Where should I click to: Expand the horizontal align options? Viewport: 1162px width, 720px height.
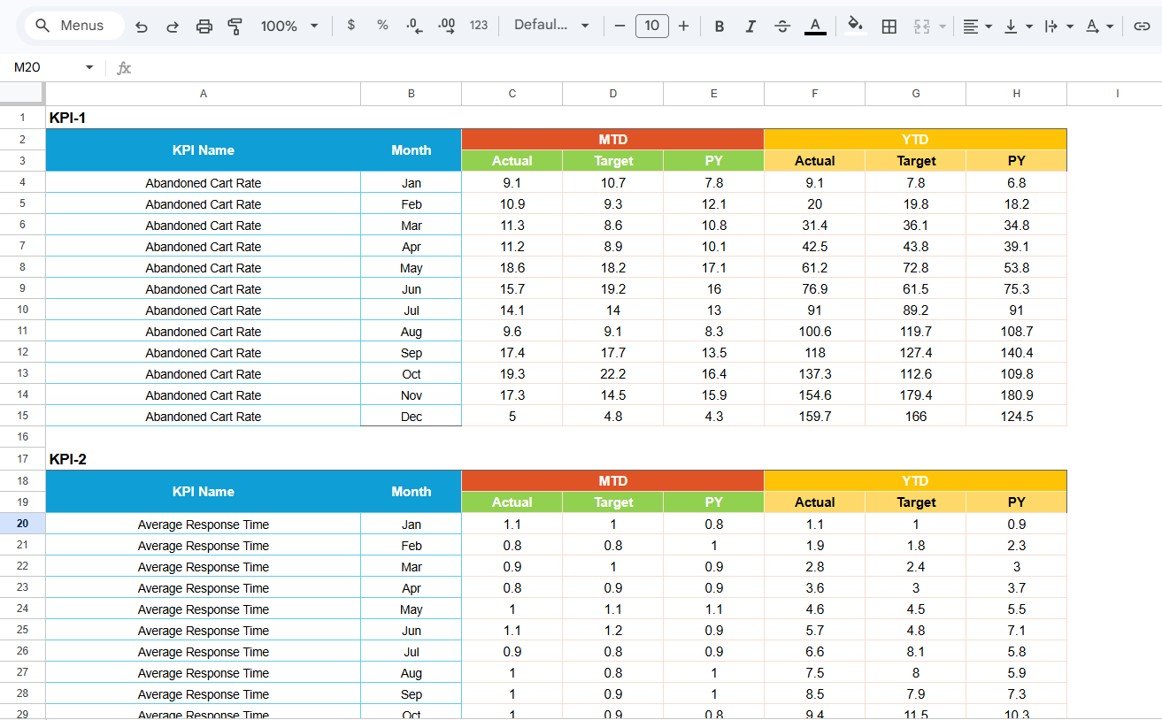tap(987, 25)
